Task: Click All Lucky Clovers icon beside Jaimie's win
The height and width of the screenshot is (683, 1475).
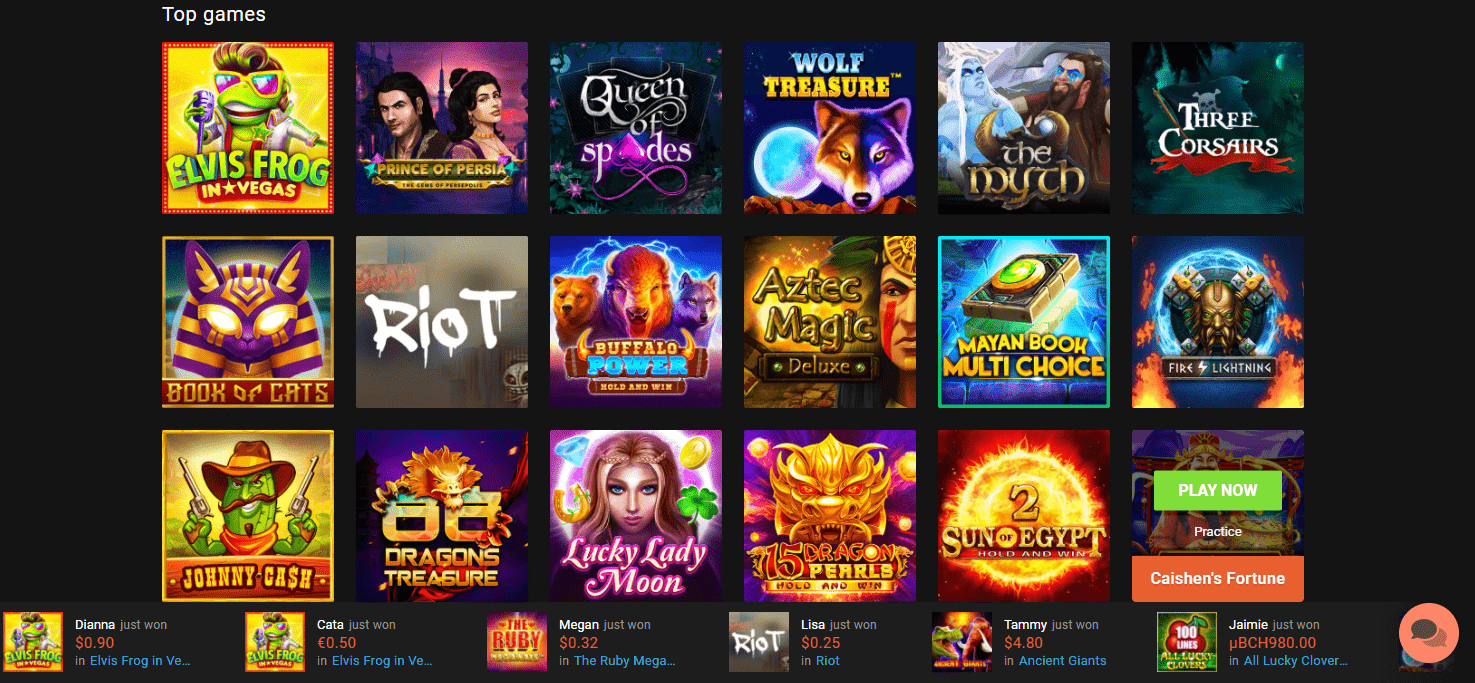Action: click(x=1187, y=642)
